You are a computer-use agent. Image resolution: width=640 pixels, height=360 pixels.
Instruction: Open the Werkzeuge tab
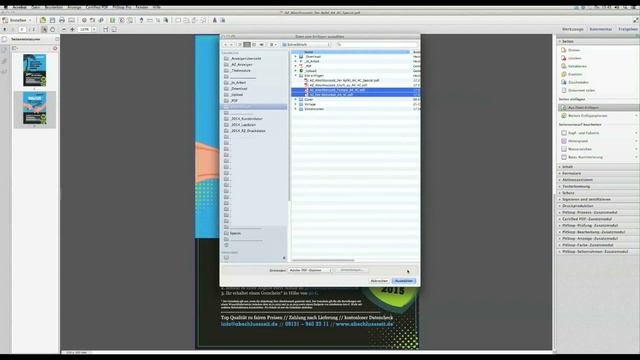[573, 29]
